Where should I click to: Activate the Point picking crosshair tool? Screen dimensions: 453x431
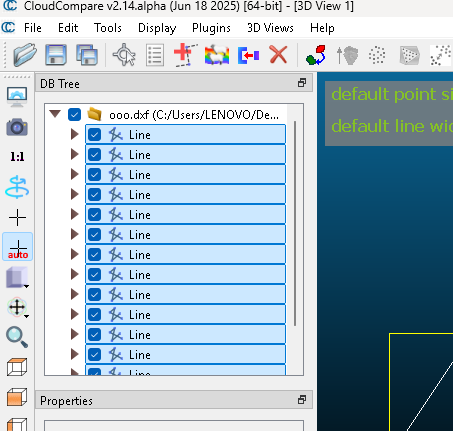point(124,54)
